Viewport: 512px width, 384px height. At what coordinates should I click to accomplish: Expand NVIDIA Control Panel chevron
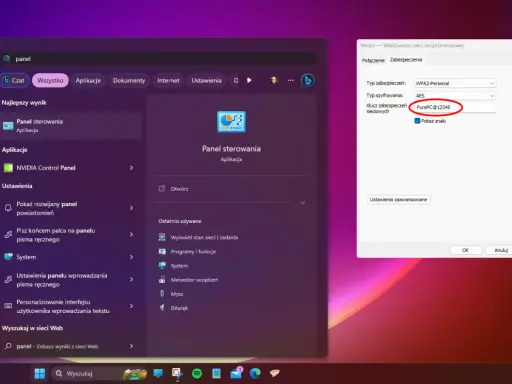[x=132, y=168]
